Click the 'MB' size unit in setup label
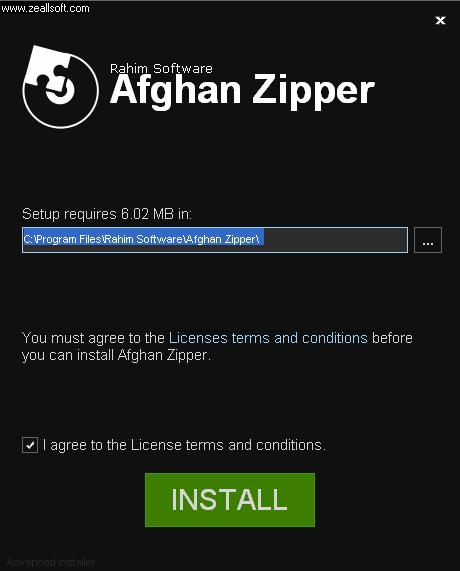 point(163,214)
